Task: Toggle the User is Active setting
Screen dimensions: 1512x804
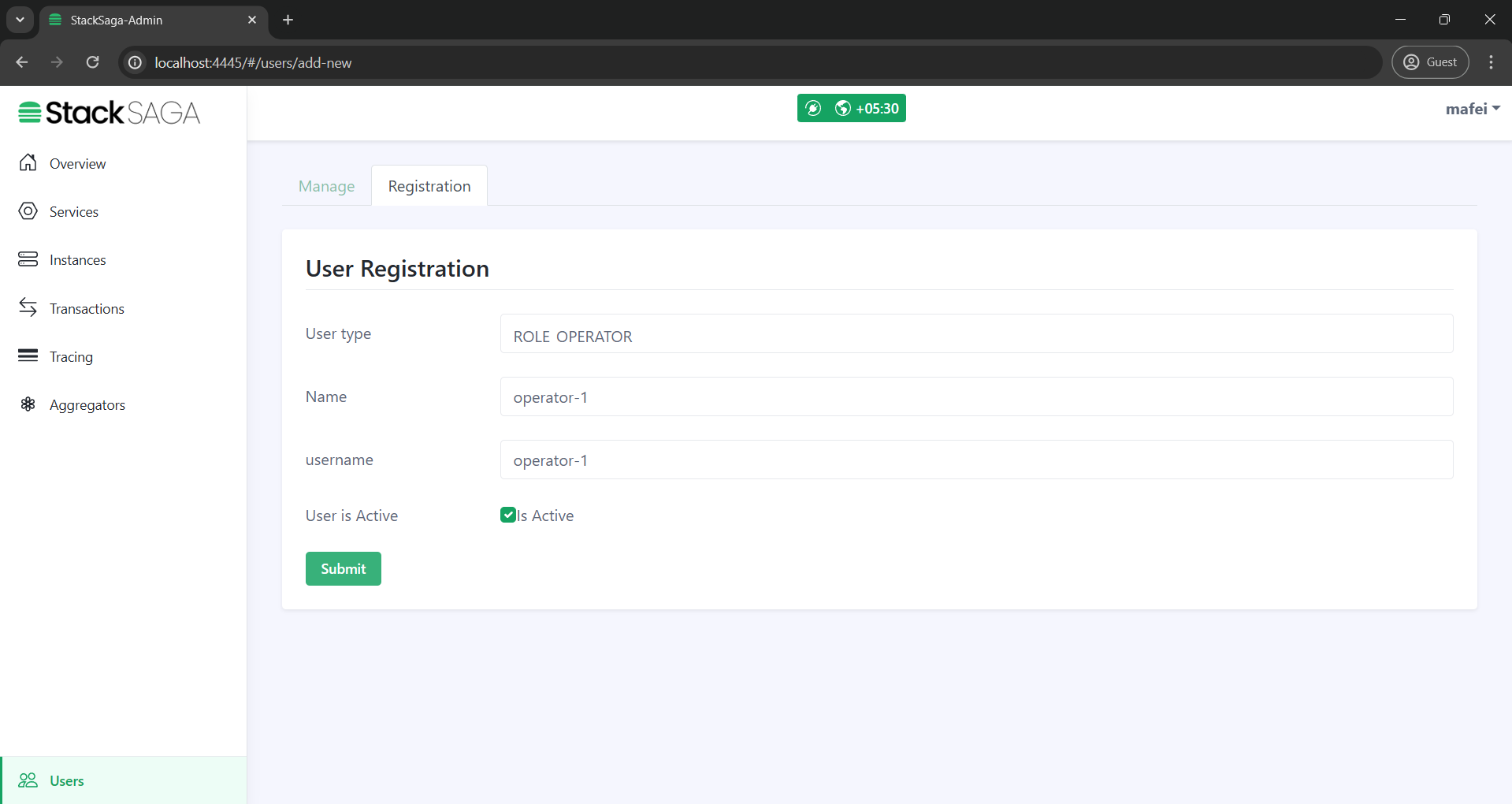Action: click(x=509, y=515)
